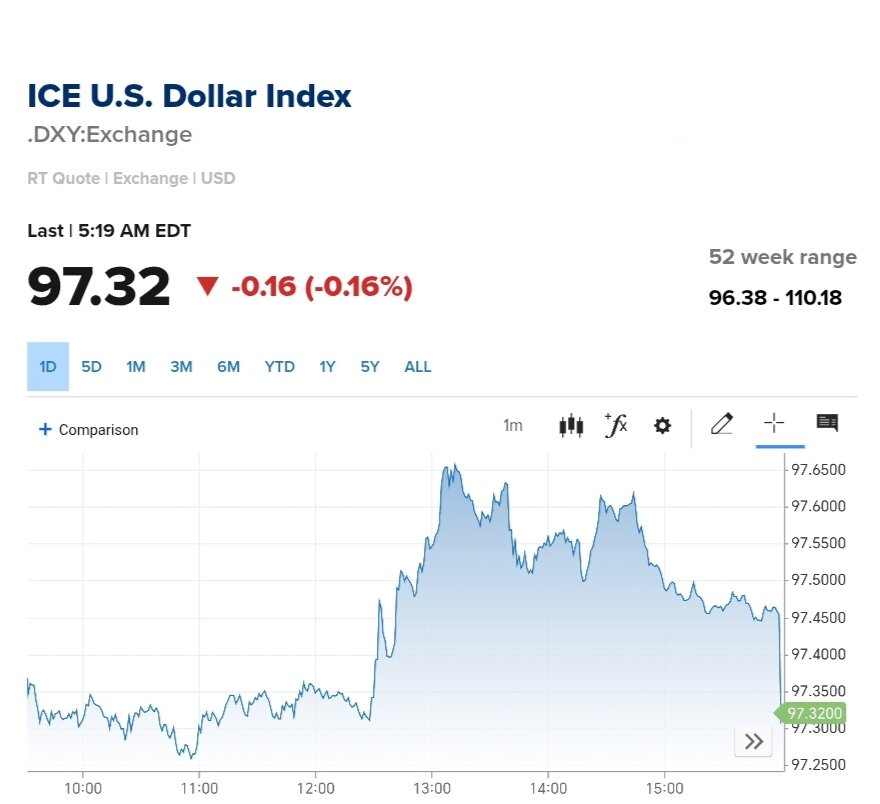
Task: Jump to latest data with double-arrow button
Action: (x=754, y=742)
